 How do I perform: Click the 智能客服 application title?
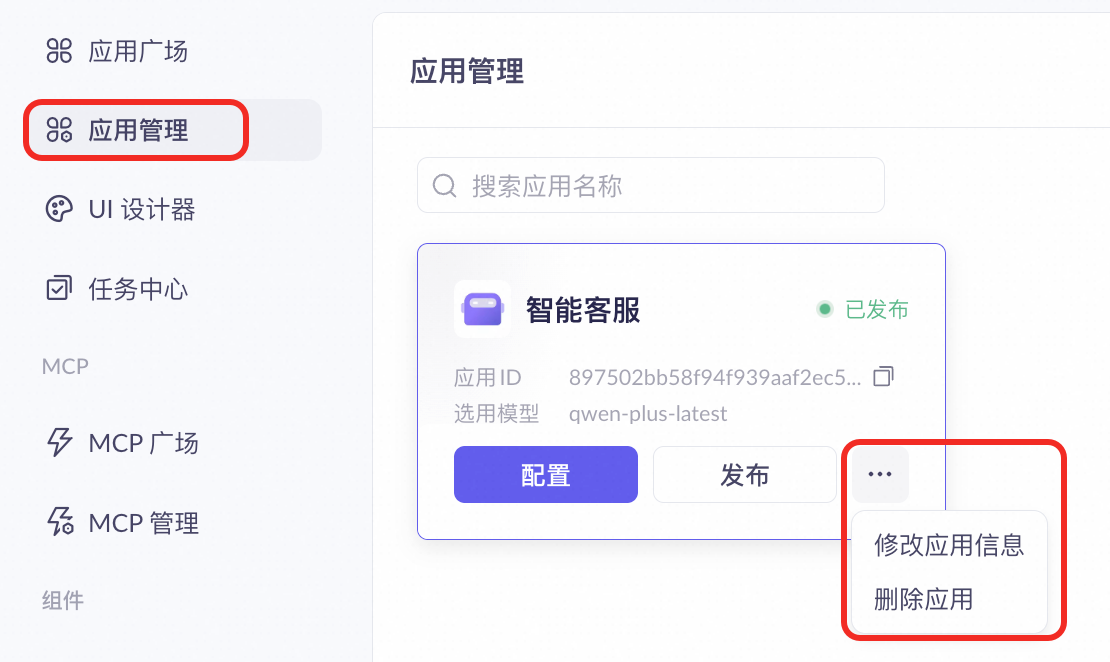tap(583, 310)
